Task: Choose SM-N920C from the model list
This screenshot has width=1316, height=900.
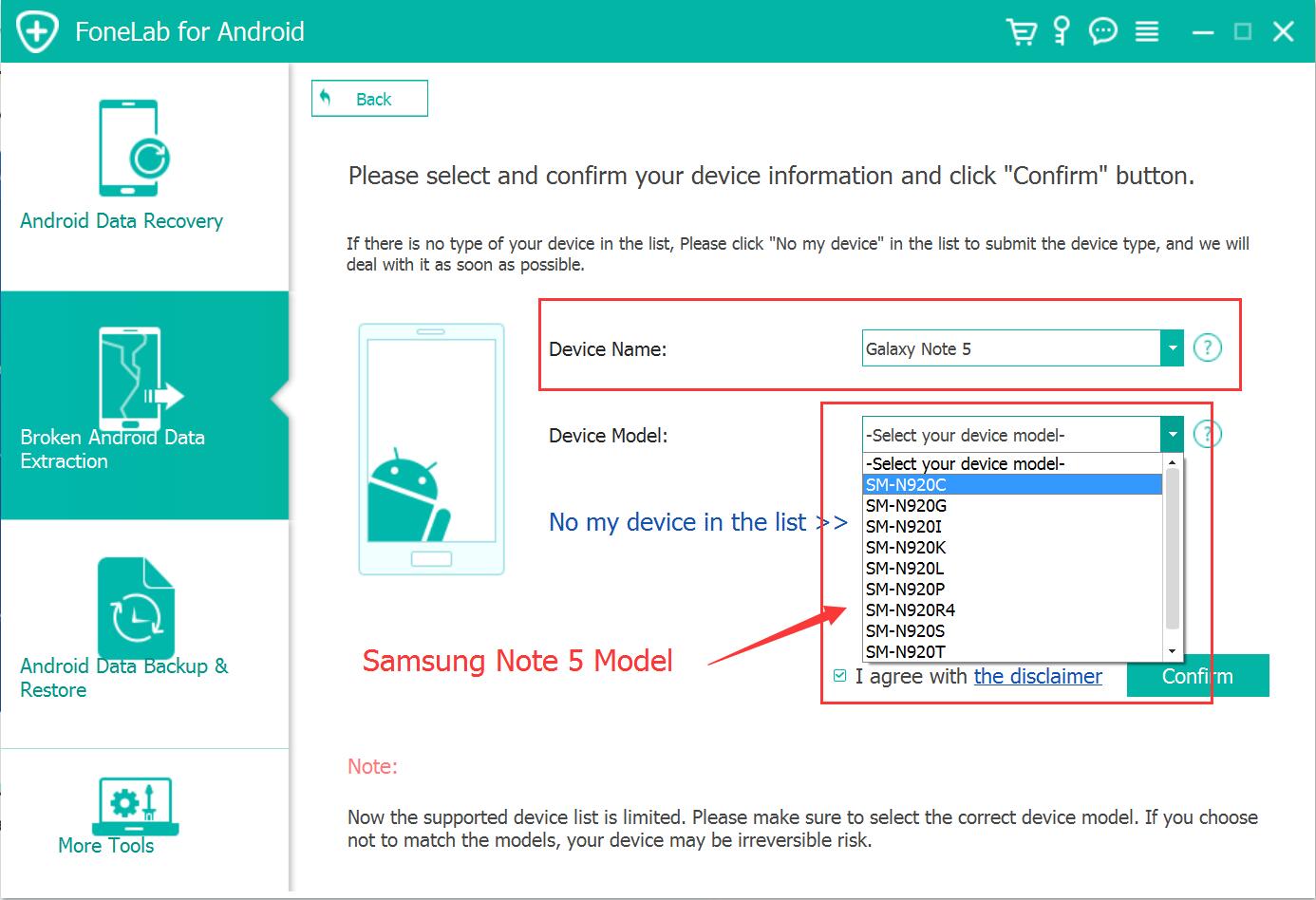Action: 1012,484
